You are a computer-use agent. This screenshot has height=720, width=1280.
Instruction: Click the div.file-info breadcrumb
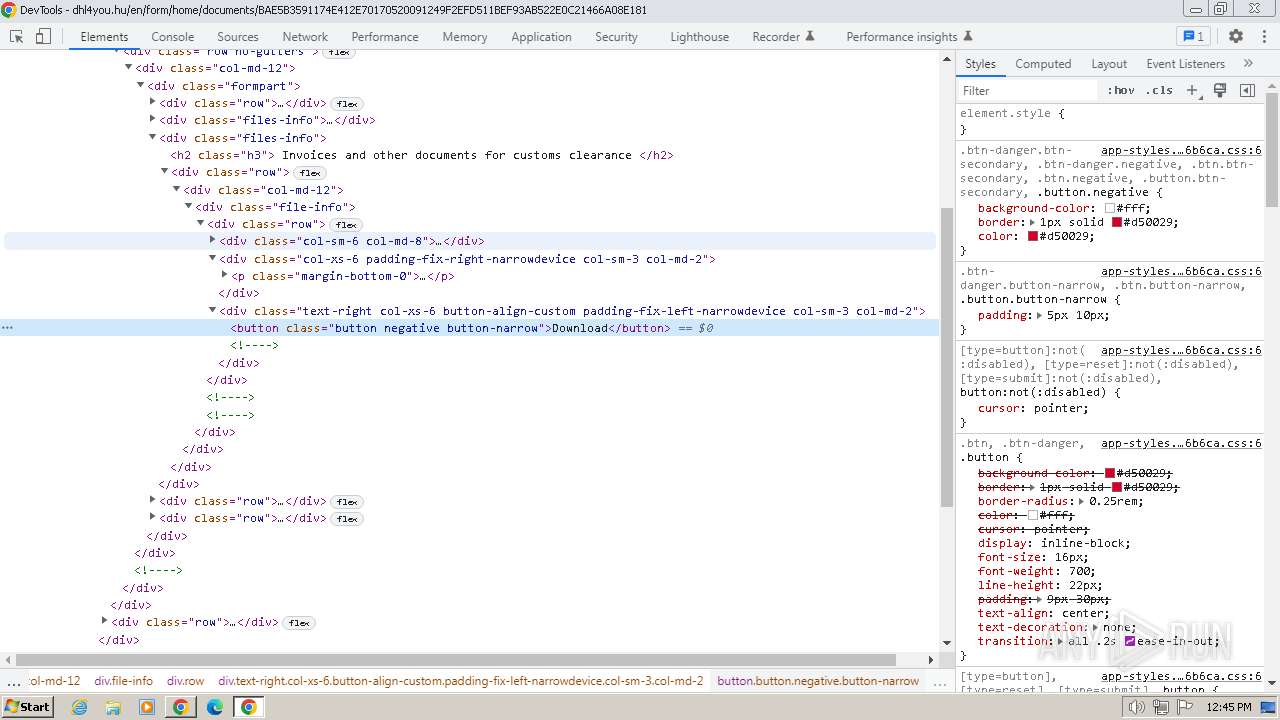(124, 681)
